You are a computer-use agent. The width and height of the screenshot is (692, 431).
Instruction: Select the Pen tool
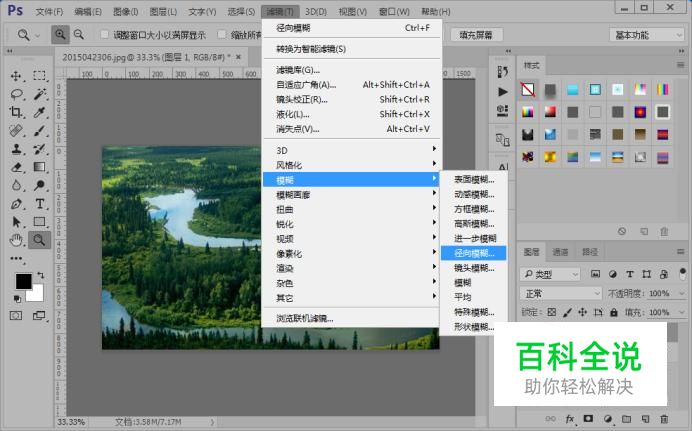tap(16, 204)
